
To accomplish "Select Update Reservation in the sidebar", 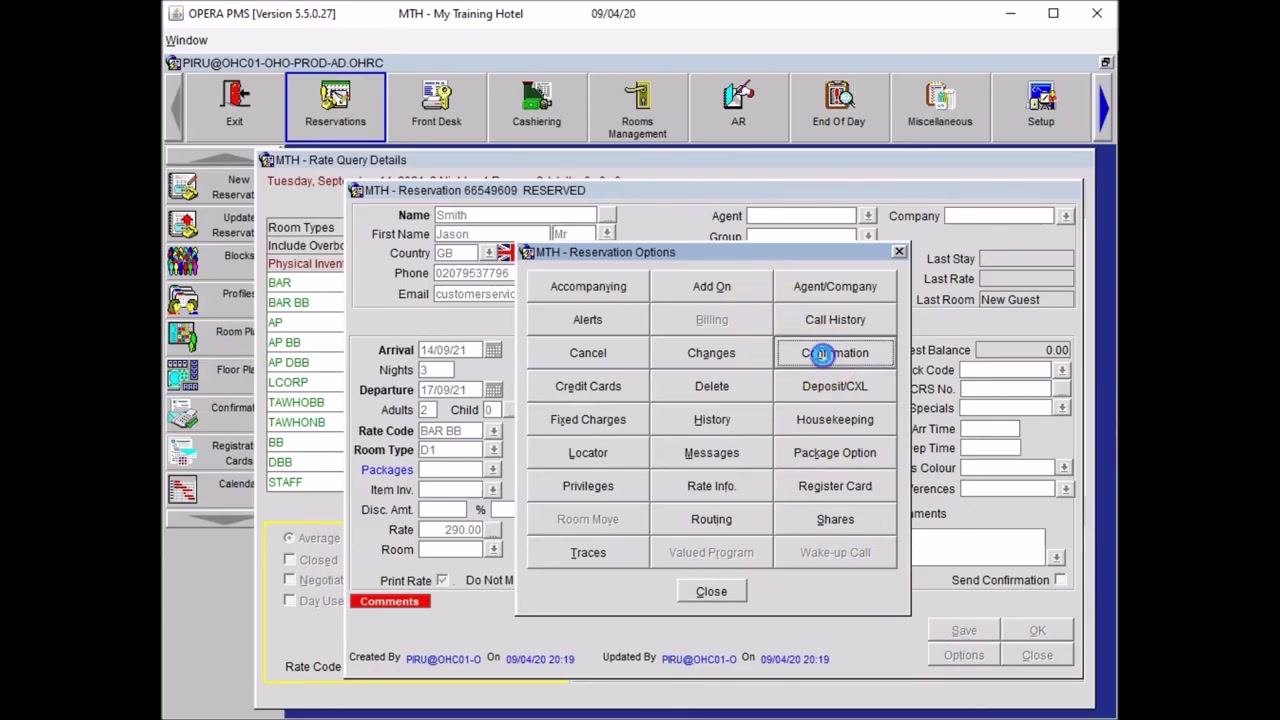I will [210, 225].
